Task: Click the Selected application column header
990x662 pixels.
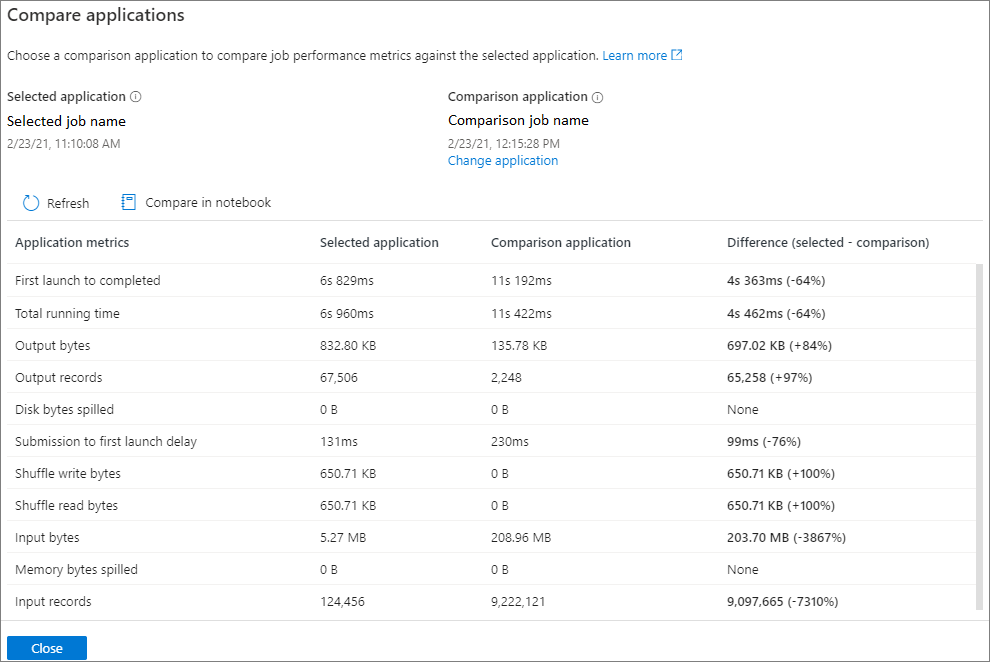Action: [x=379, y=242]
